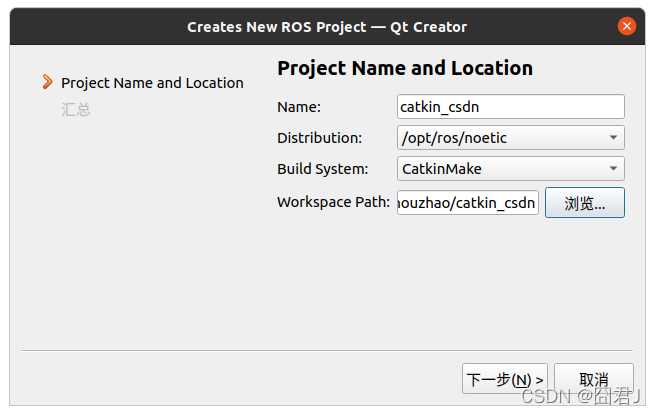The width and height of the screenshot is (655, 415).
Task: Click the bold Project Name and Location heading
Action: coord(404,68)
